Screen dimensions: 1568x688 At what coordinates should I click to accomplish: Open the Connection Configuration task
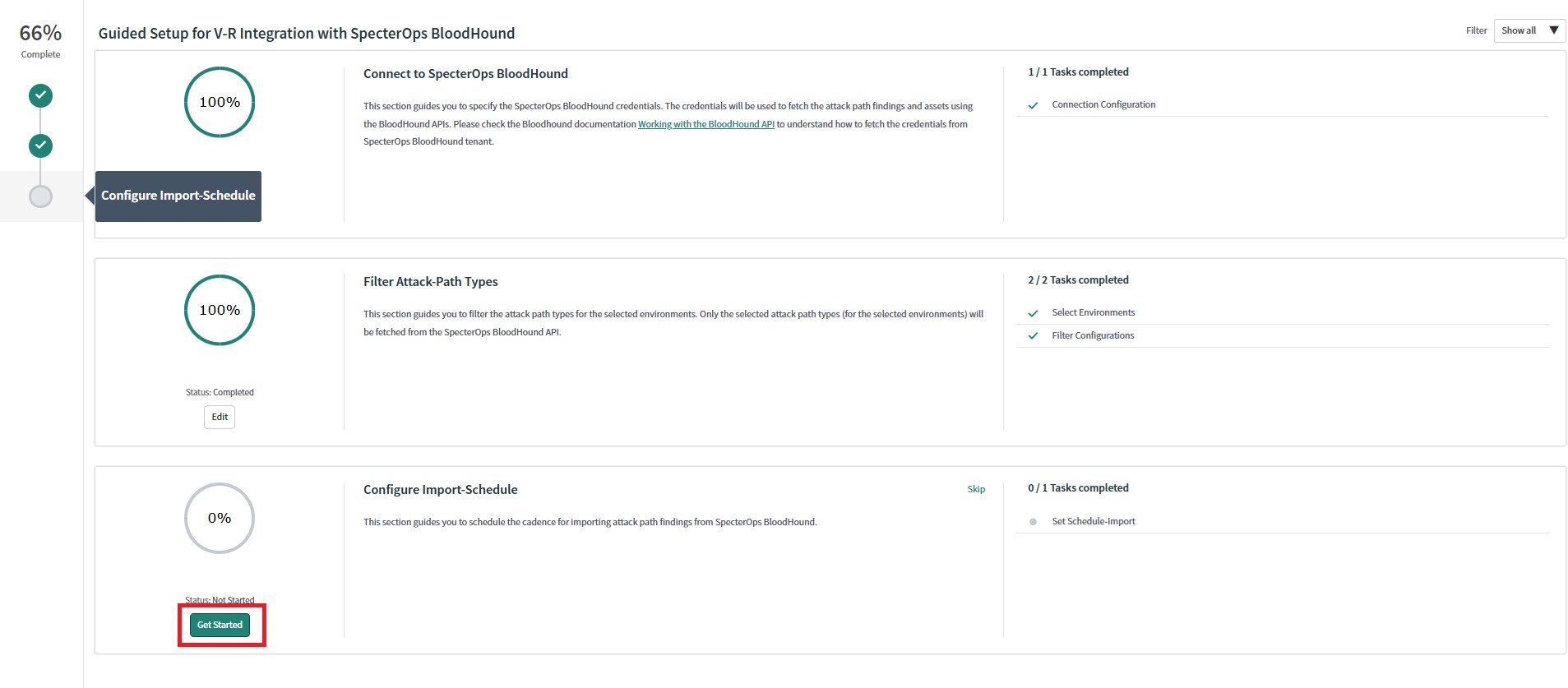click(1103, 104)
